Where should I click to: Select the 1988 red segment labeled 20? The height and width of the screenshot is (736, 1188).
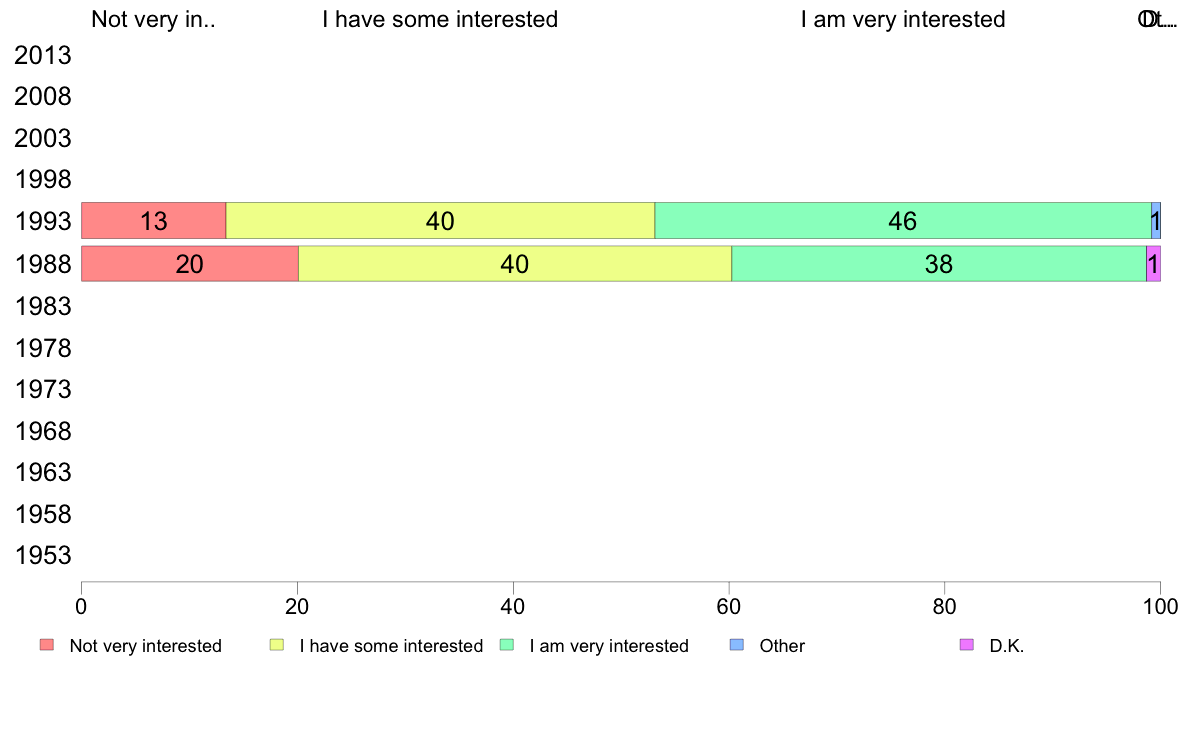(190, 264)
